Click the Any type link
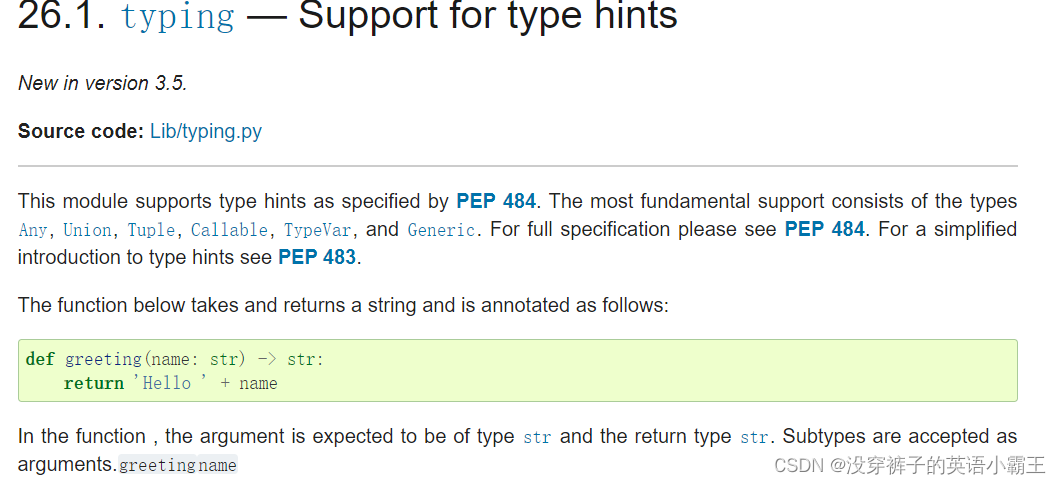The image size is (1061, 484). click(32, 231)
